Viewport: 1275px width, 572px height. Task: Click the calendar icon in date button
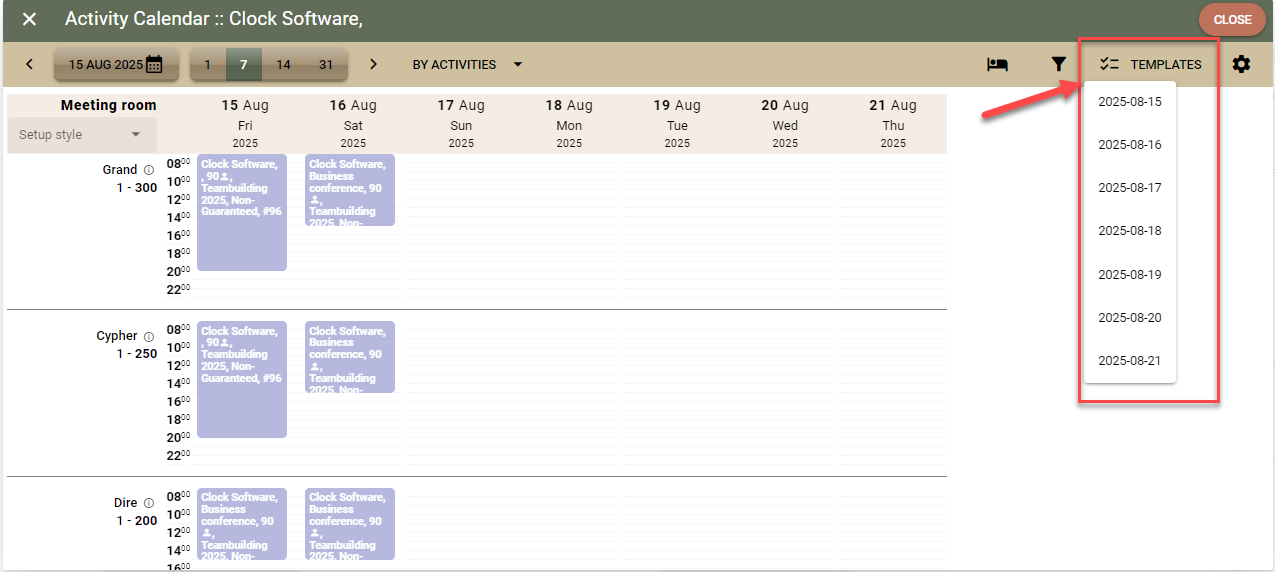(154, 64)
